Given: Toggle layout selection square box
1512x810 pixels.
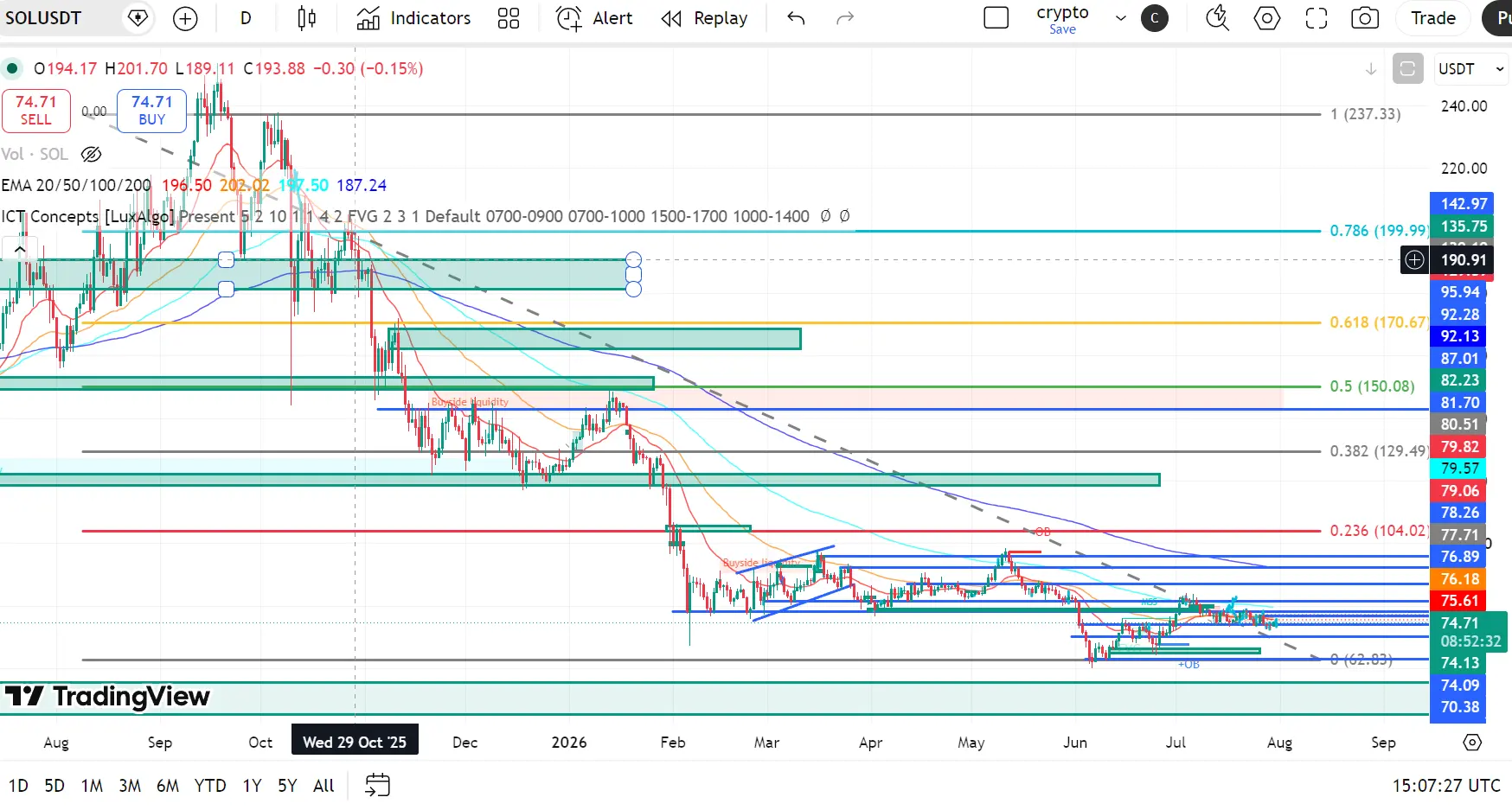Looking at the screenshot, I should coord(996,18).
